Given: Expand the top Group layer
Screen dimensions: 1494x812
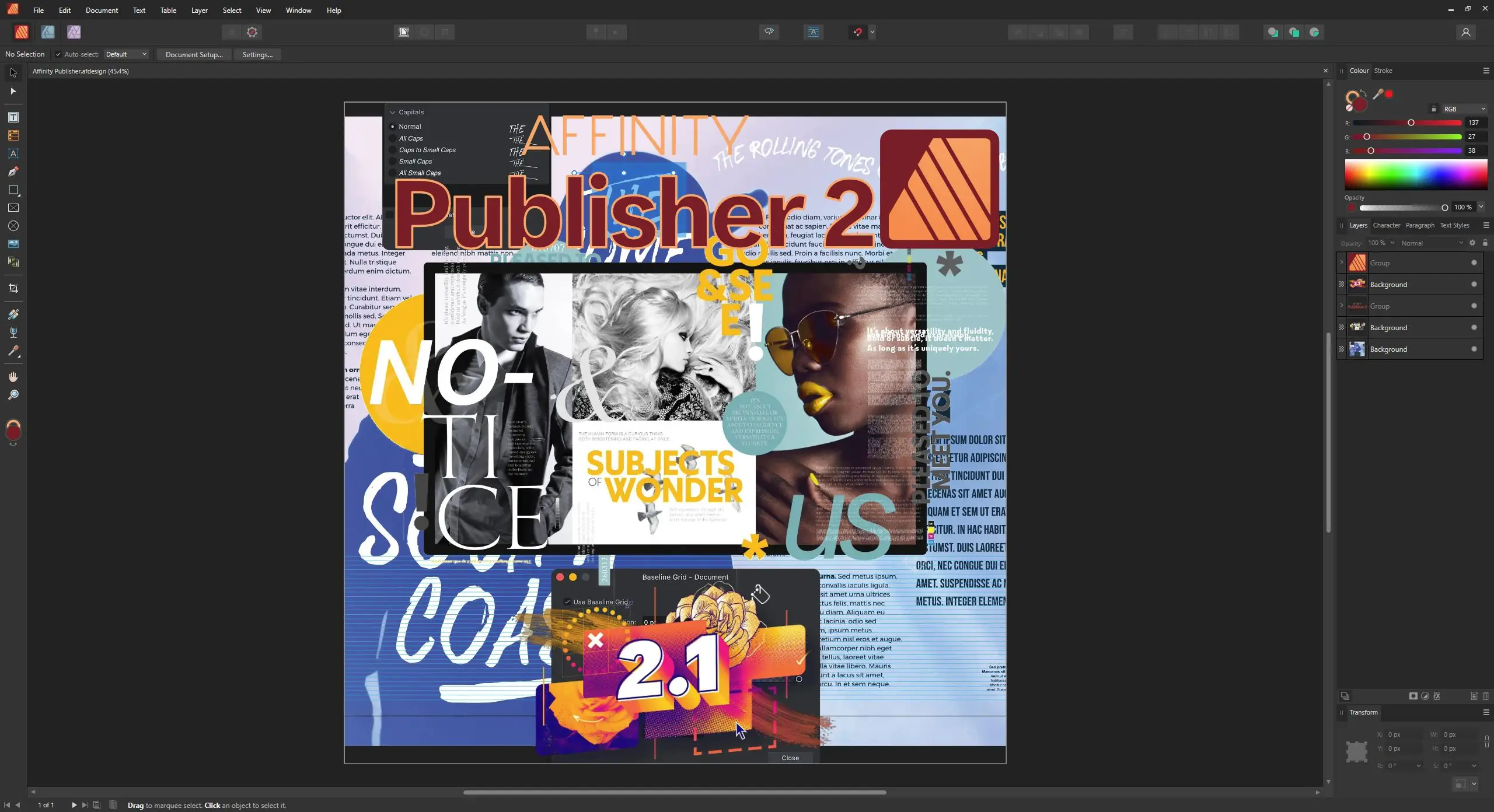Looking at the screenshot, I should pyautogui.click(x=1341, y=262).
